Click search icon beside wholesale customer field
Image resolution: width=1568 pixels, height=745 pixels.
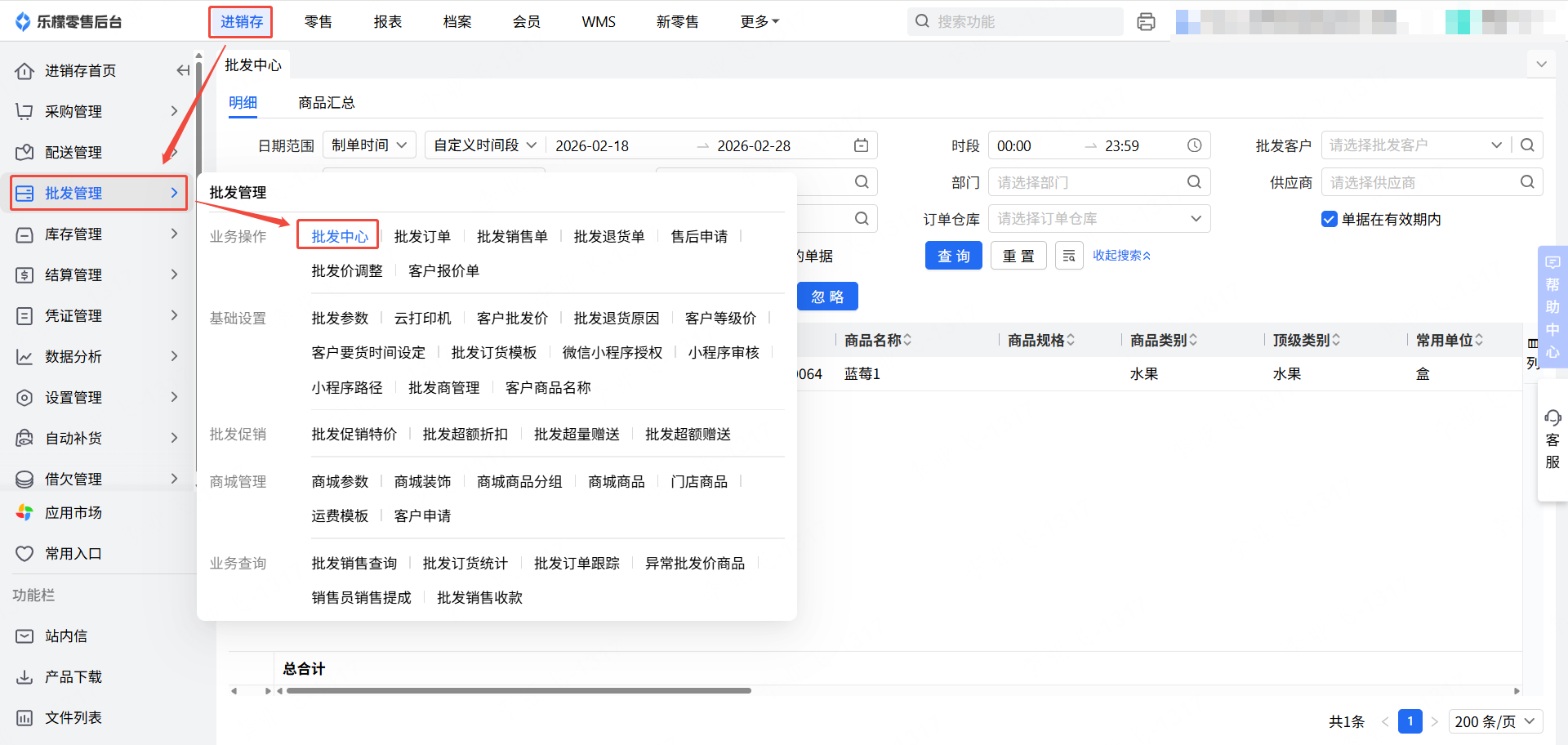point(1527,145)
